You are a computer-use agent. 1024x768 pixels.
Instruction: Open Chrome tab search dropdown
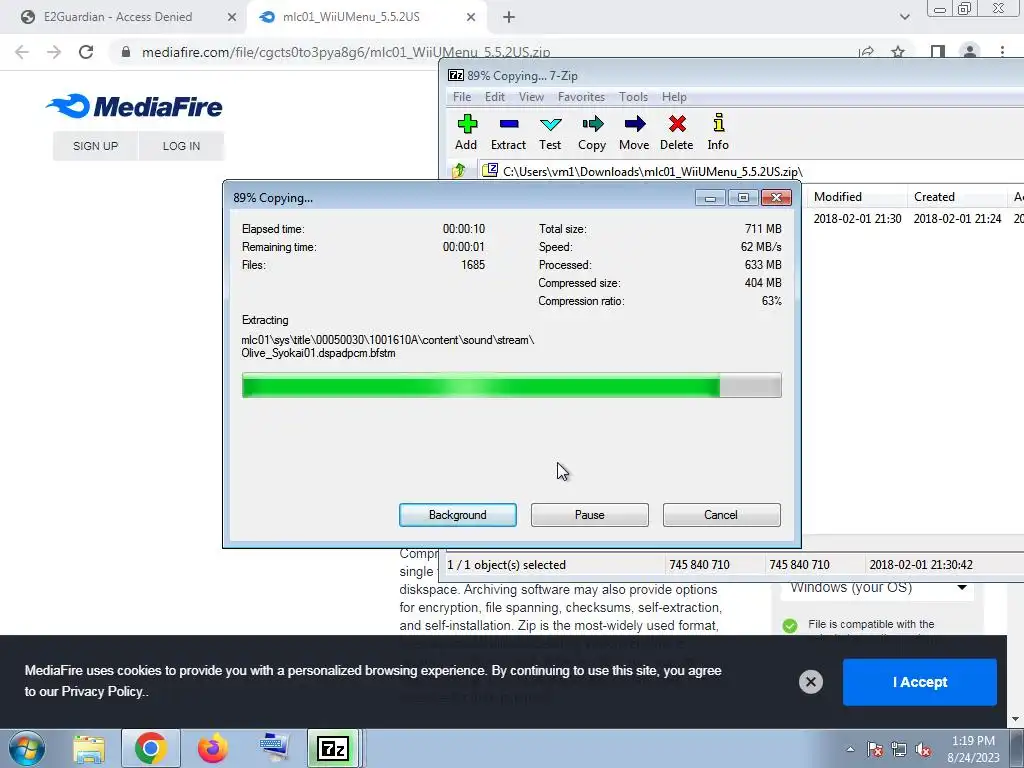click(x=904, y=17)
